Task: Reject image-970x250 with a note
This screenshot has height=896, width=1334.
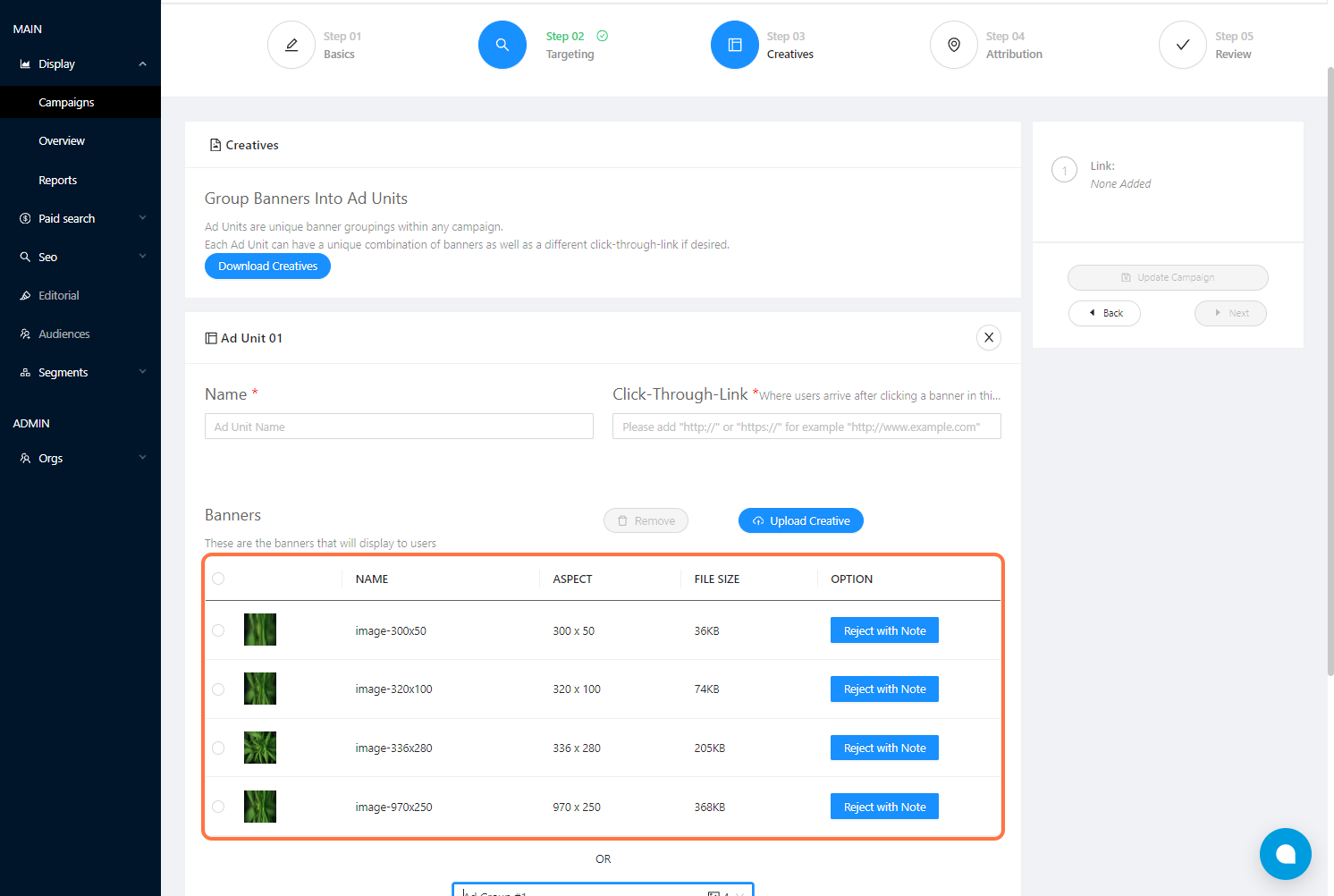Action: 884,807
